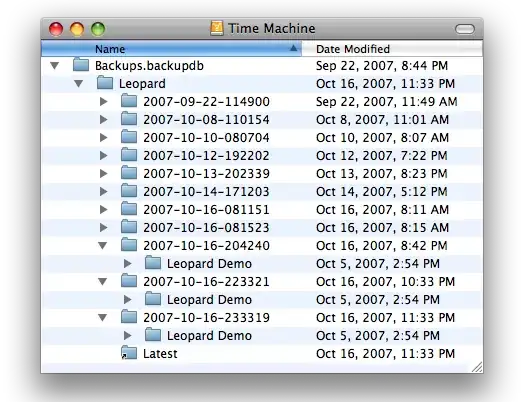The image size is (524, 402).
Task: Expand the 2007-10-10-080704 folder
Action: click(104, 138)
